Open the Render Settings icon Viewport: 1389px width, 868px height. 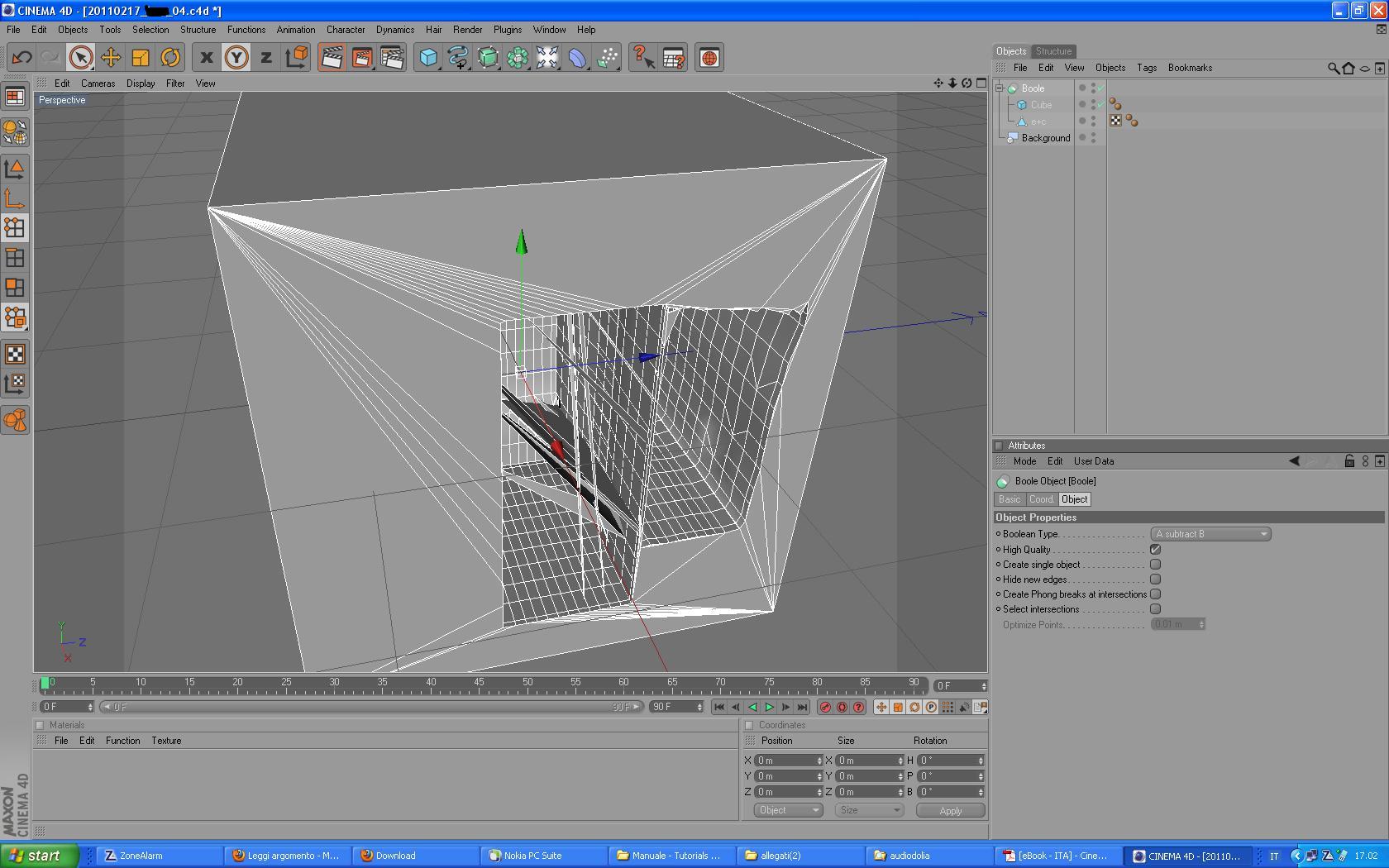tap(392, 58)
